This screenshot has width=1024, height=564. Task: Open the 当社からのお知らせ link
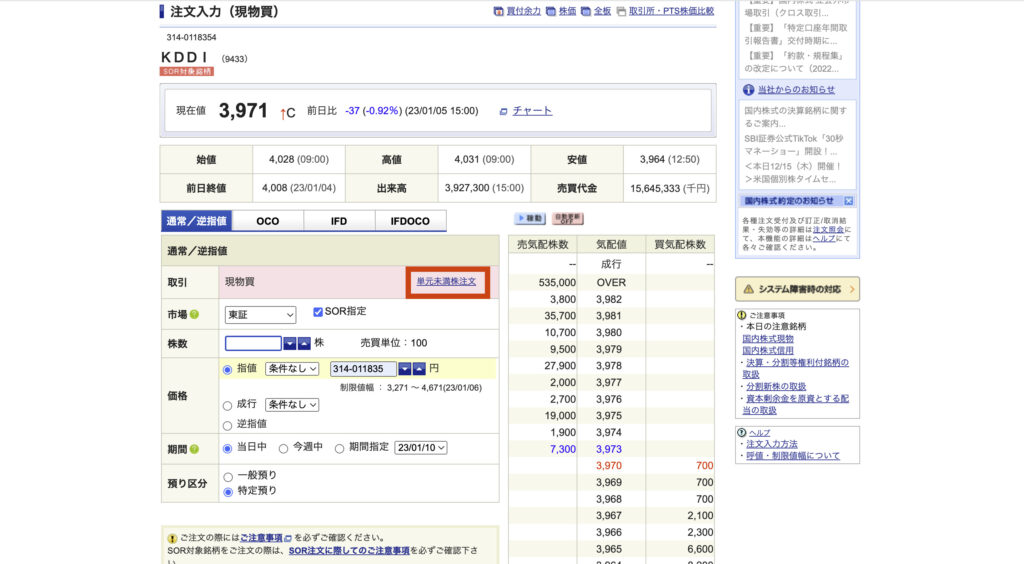pyautogui.click(x=796, y=90)
